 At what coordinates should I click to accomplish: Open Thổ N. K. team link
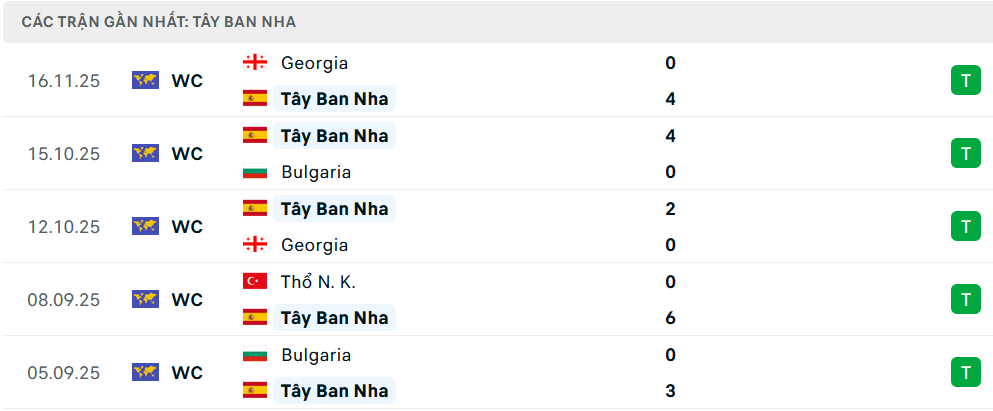tap(318, 282)
